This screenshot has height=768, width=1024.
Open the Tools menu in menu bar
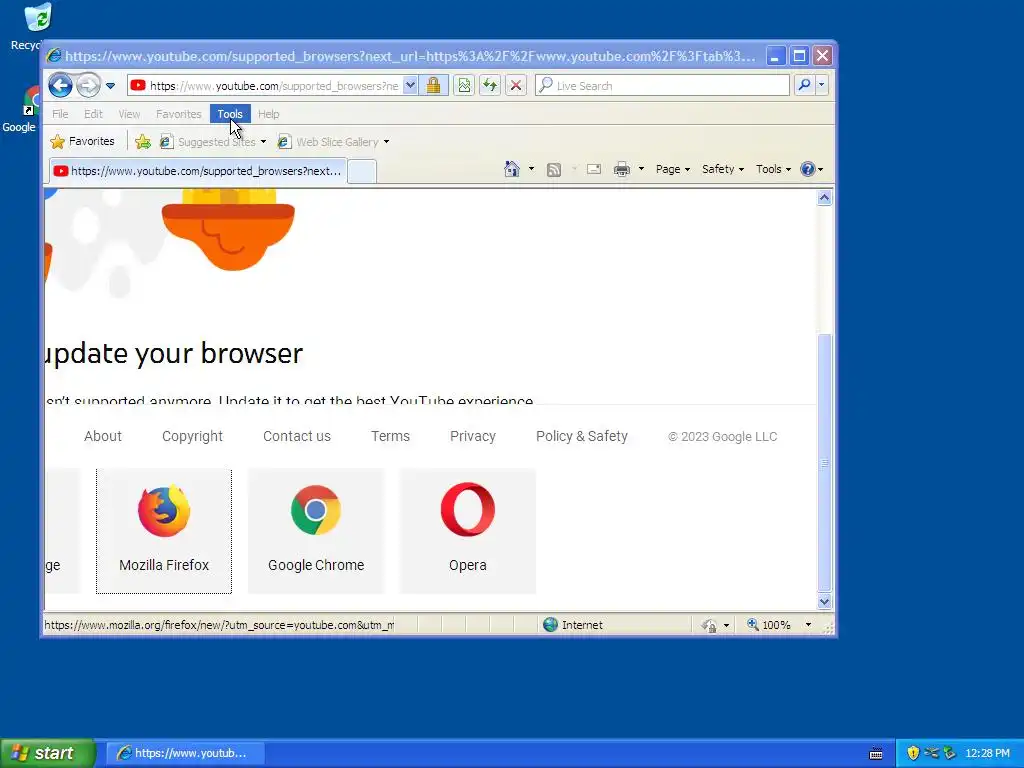[230, 114]
